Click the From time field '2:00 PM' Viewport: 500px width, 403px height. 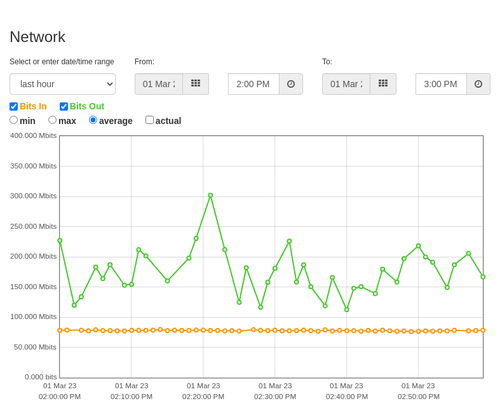pyautogui.click(x=254, y=84)
